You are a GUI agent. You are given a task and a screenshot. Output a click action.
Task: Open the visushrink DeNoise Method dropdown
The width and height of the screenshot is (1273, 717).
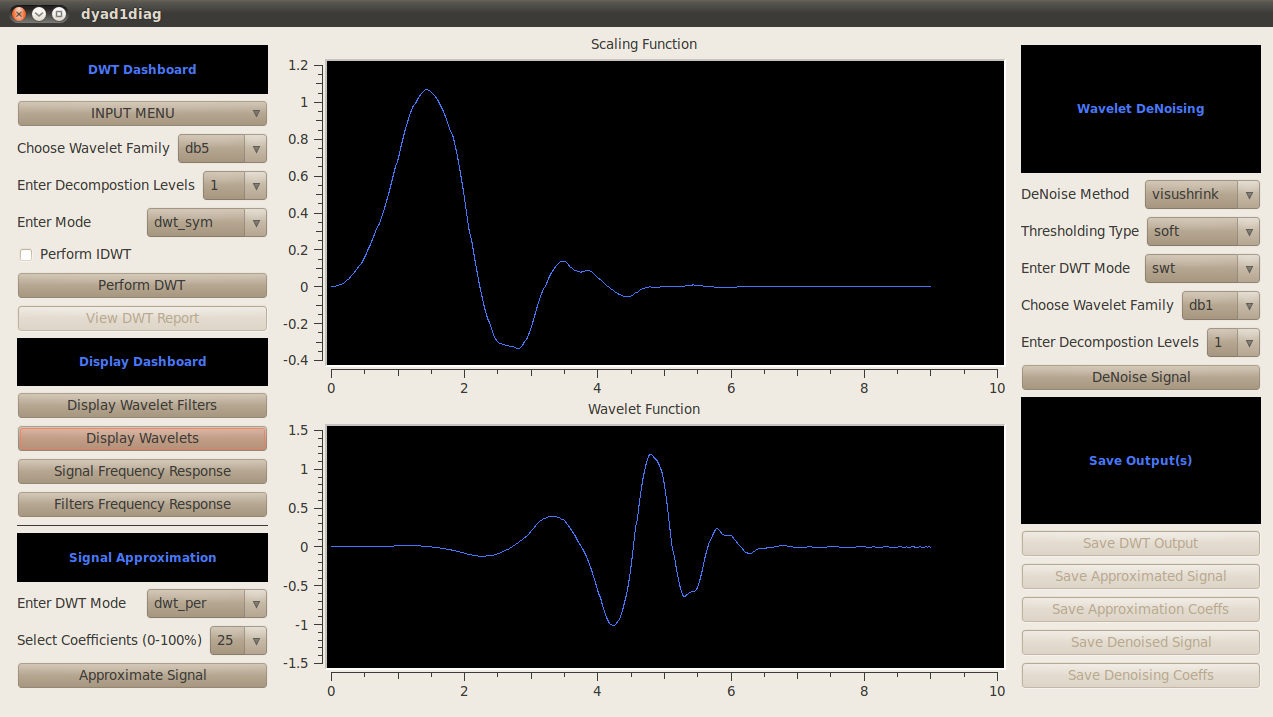[1202, 194]
